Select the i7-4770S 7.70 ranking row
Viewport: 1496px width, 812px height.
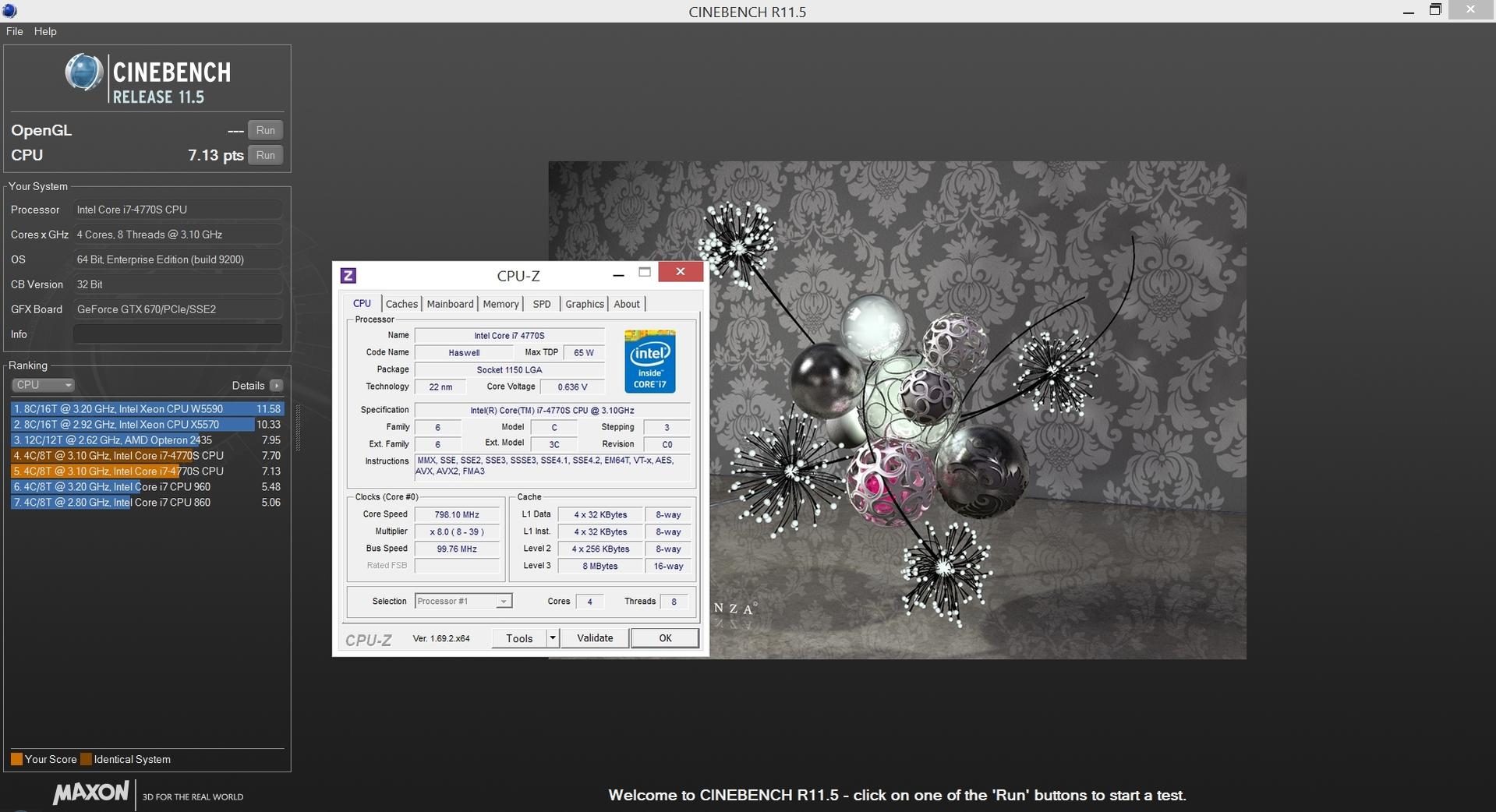coord(147,456)
